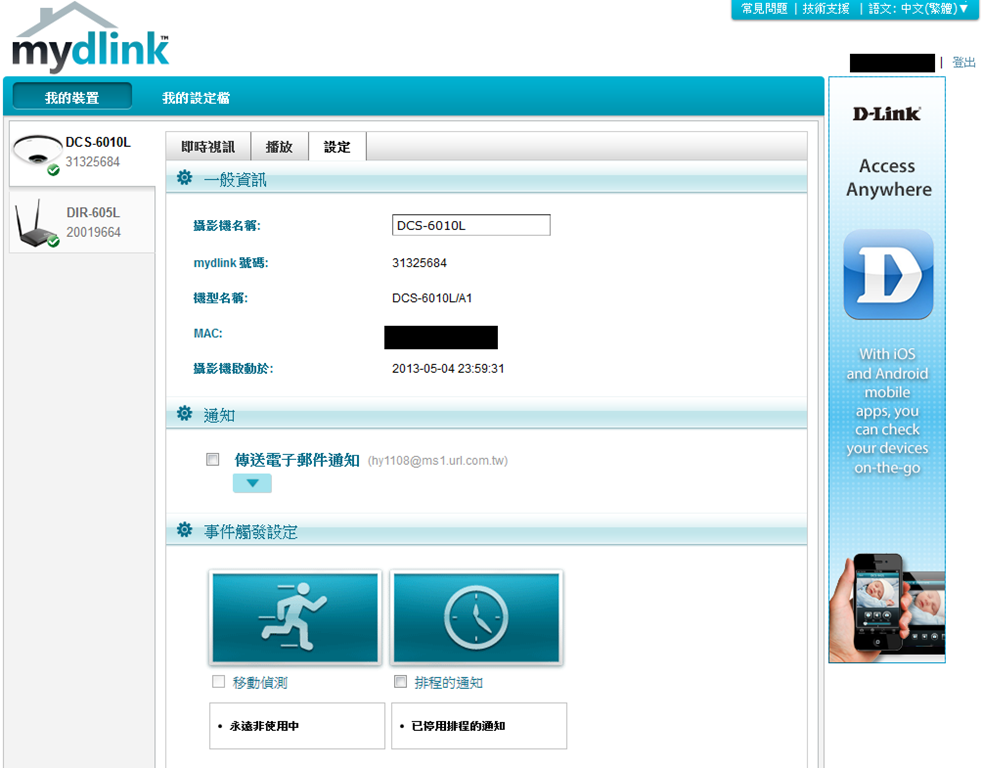Click the mydlink logo

pyautogui.click(x=90, y=39)
